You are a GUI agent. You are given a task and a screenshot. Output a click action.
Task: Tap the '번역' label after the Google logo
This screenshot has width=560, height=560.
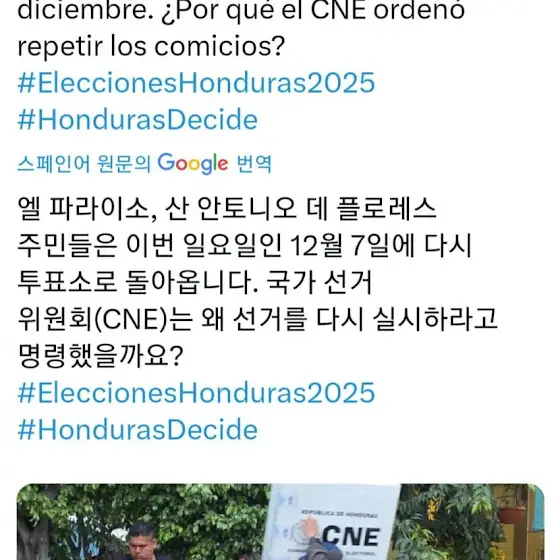pyautogui.click(x=254, y=164)
